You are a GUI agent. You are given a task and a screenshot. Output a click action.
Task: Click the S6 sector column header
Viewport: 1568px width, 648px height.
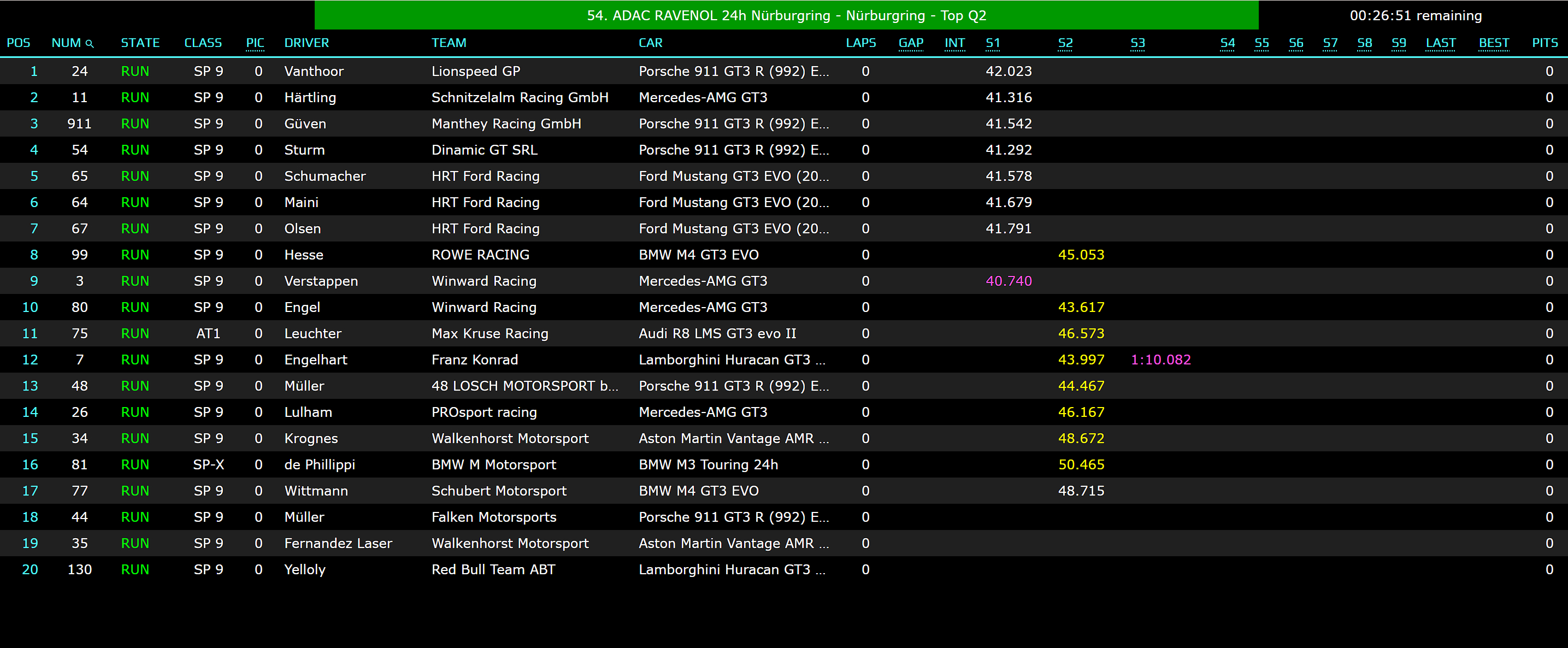pos(1296,43)
